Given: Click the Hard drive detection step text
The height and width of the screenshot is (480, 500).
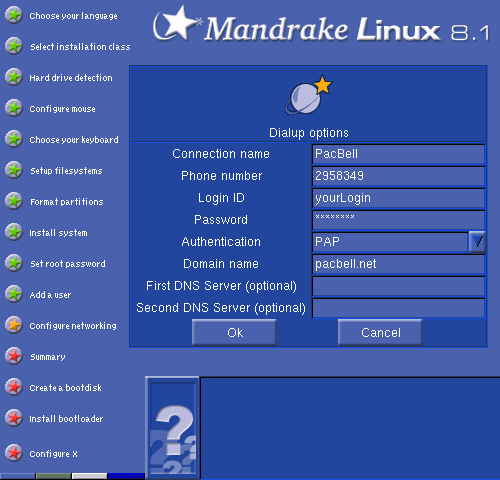Looking at the screenshot, I should tap(71, 78).
